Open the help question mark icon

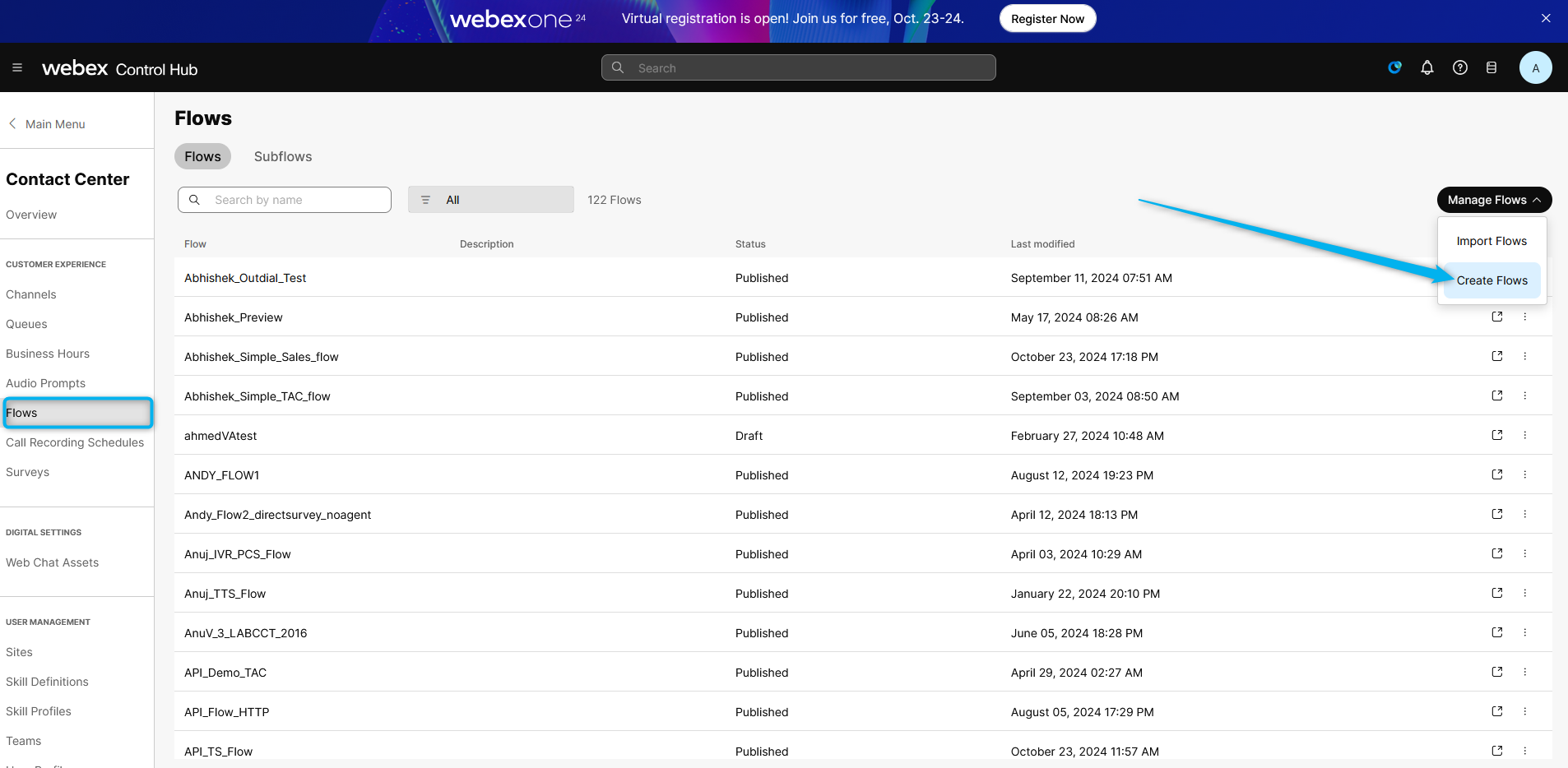[1460, 67]
